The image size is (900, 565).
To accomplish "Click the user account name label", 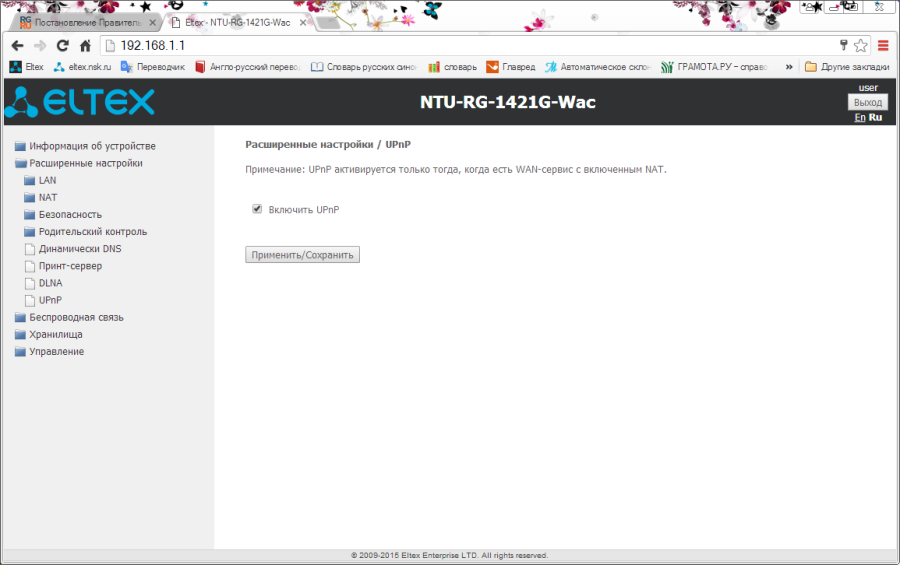I will [868, 88].
